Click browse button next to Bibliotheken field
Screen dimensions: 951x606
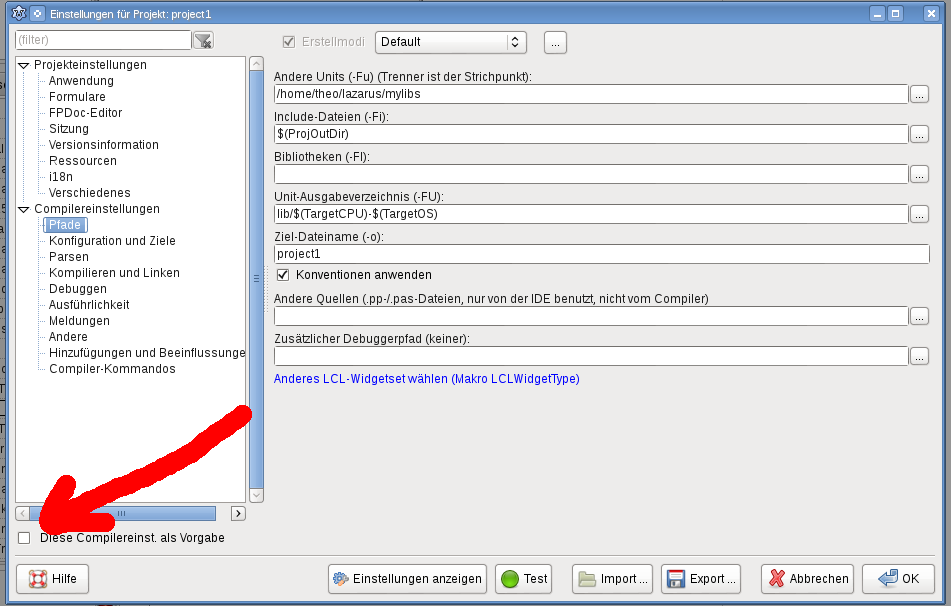[919, 174]
